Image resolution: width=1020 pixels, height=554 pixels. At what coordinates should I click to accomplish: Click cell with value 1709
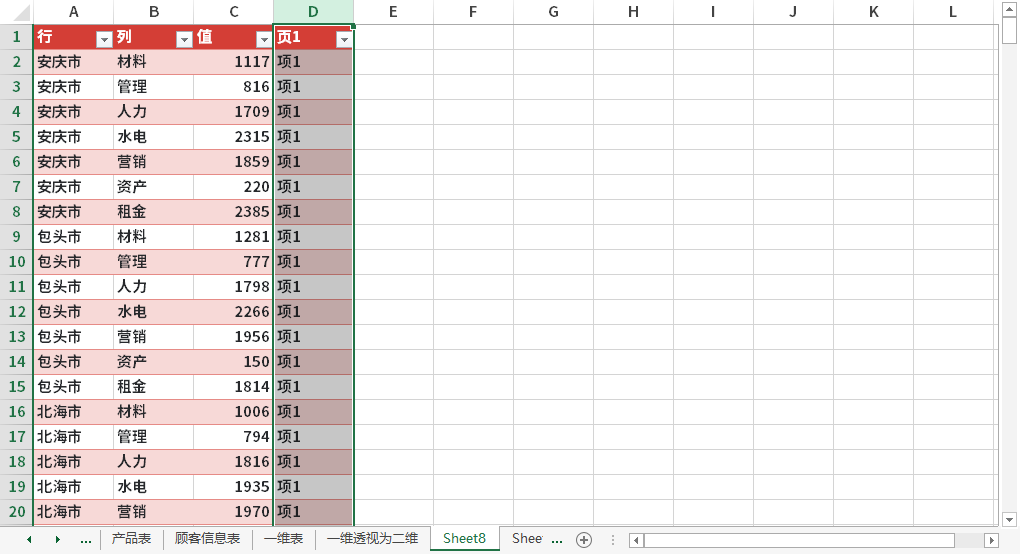(234, 112)
